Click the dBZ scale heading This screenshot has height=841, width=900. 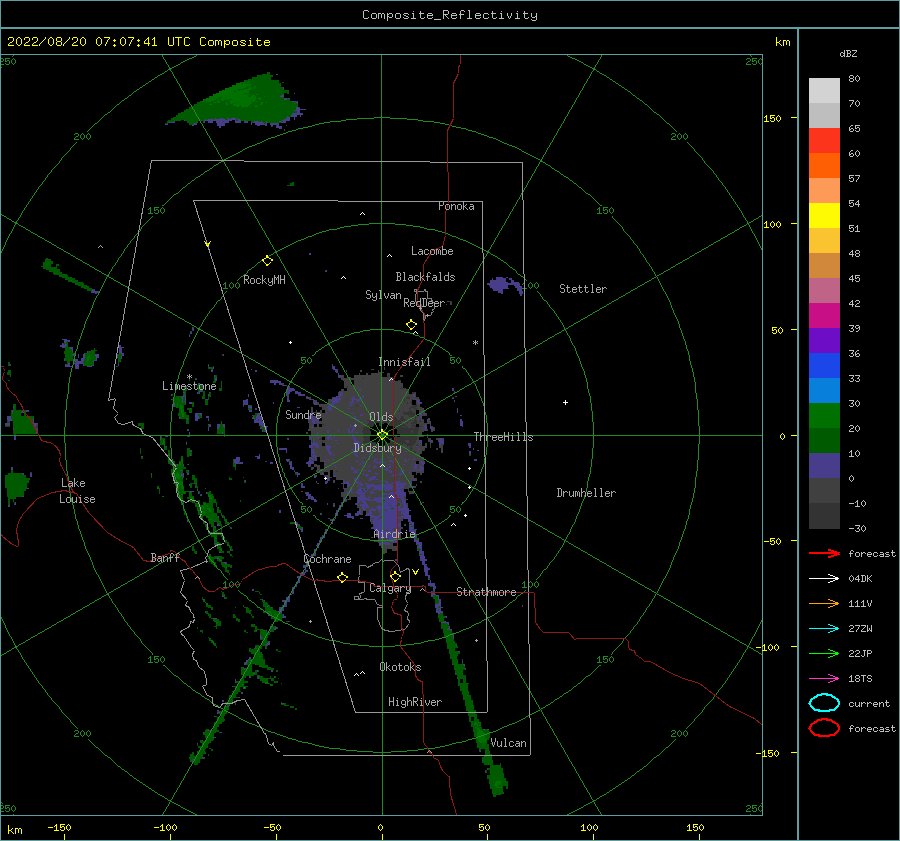coord(848,53)
